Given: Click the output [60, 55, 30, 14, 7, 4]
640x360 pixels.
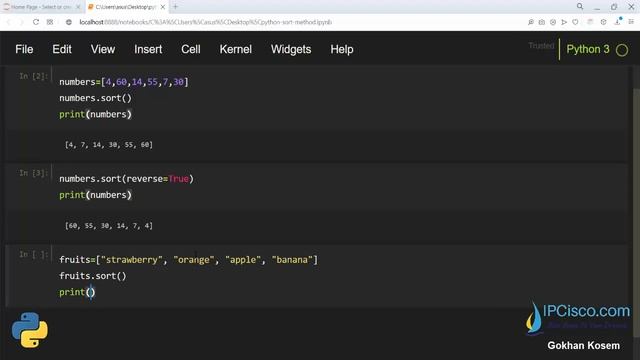Looking at the screenshot, I should pyautogui.click(x=109, y=225).
